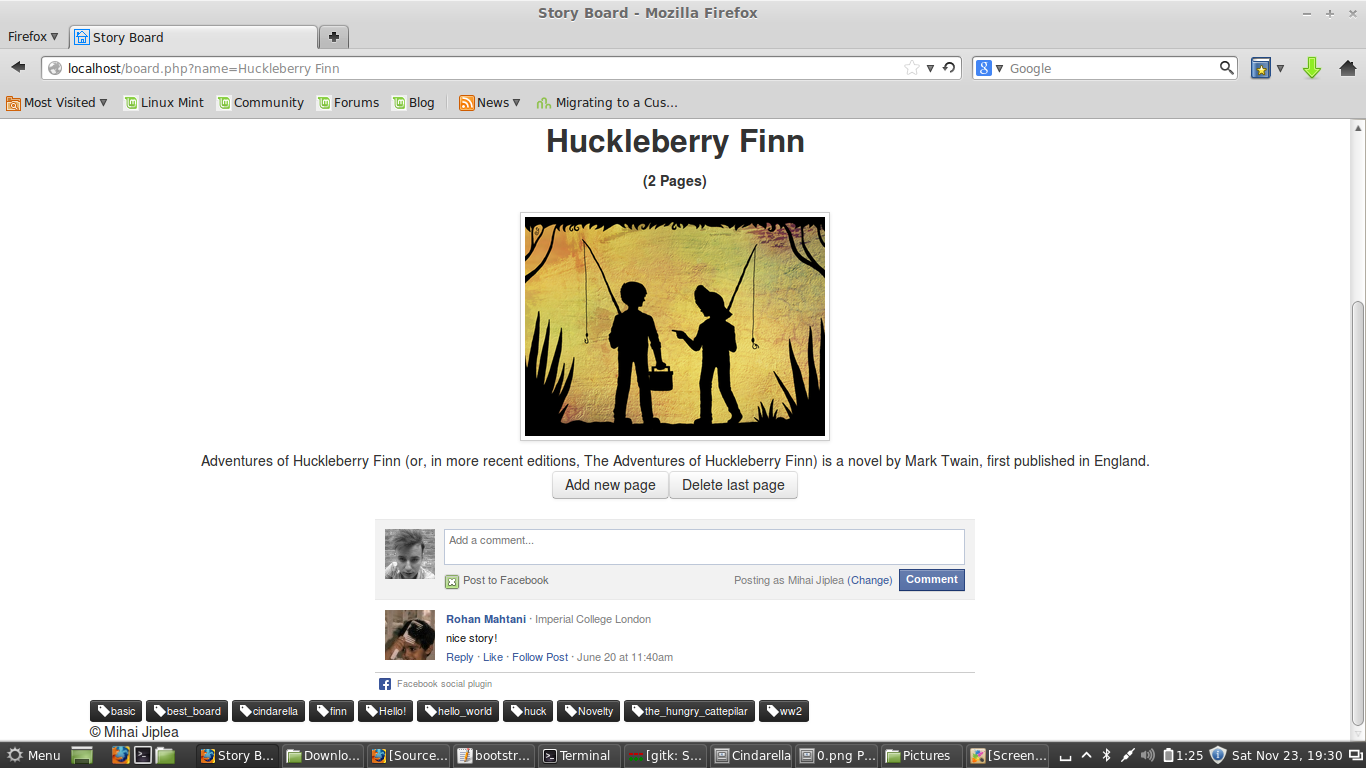The height and width of the screenshot is (768, 1366).
Task: Click the Show Desktop taskbar icon
Action: click(82, 755)
